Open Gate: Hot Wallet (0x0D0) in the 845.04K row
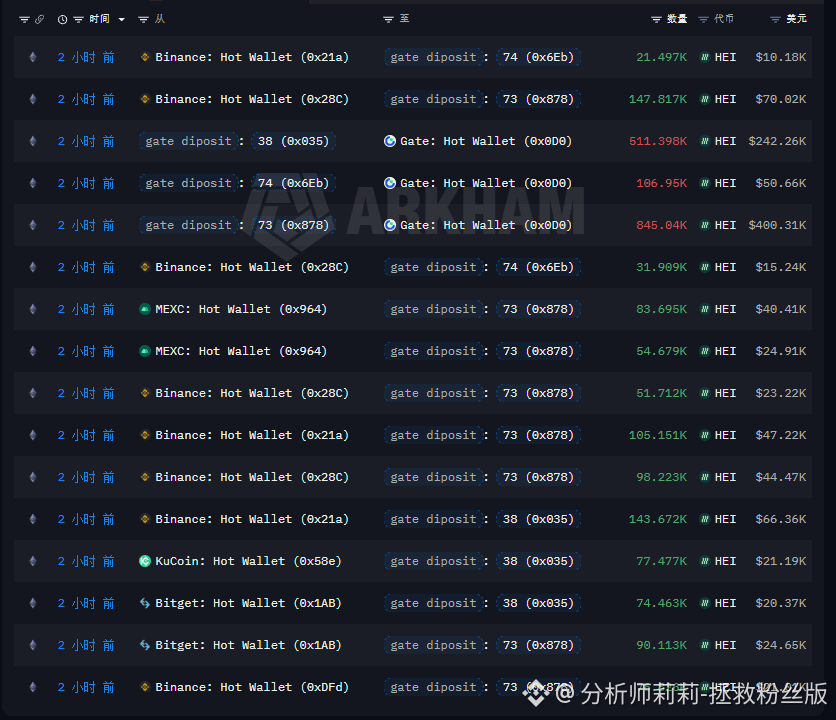 click(x=486, y=225)
